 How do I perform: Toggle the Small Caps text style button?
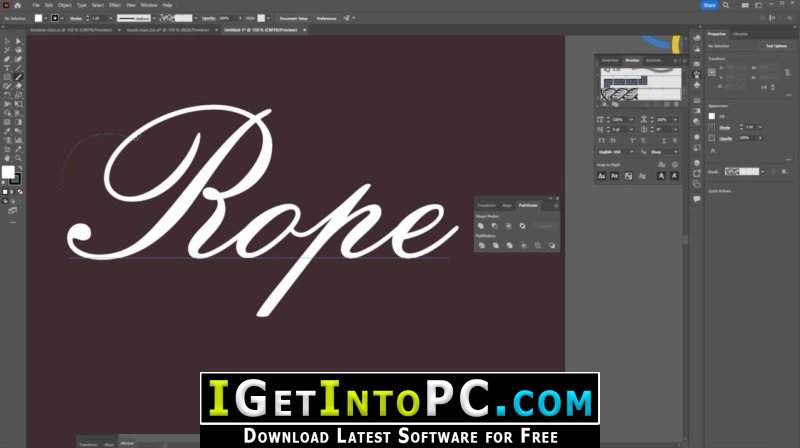(613, 140)
